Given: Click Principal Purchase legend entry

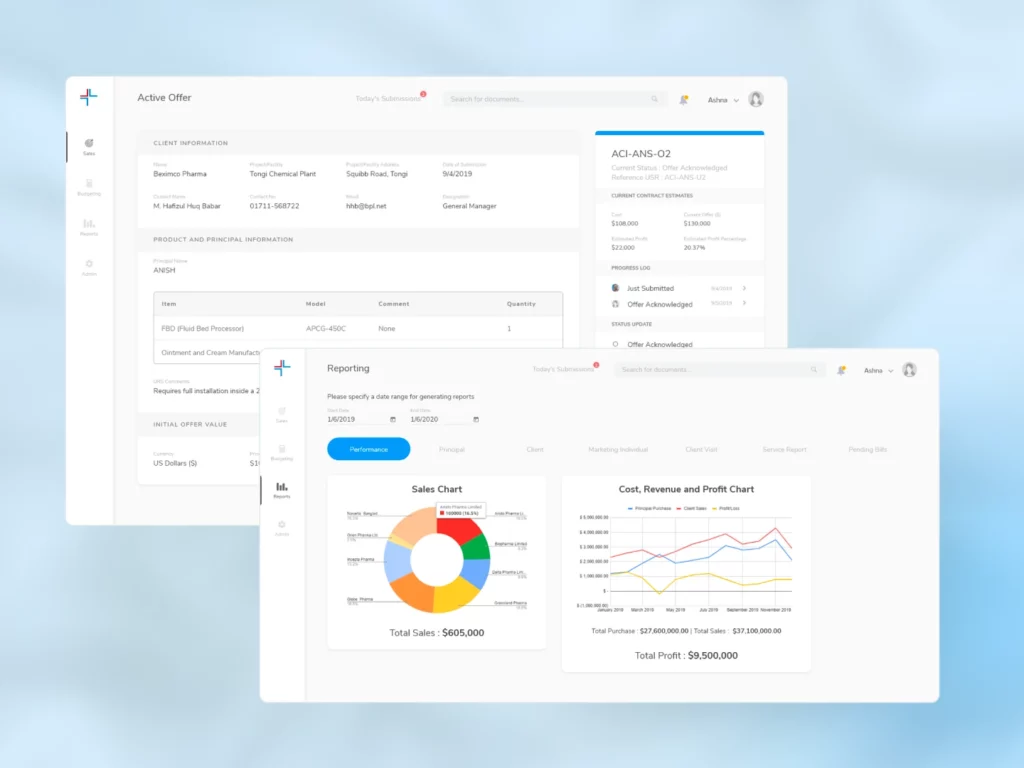Looking at the screenshot, I should (x=649, y=508).
